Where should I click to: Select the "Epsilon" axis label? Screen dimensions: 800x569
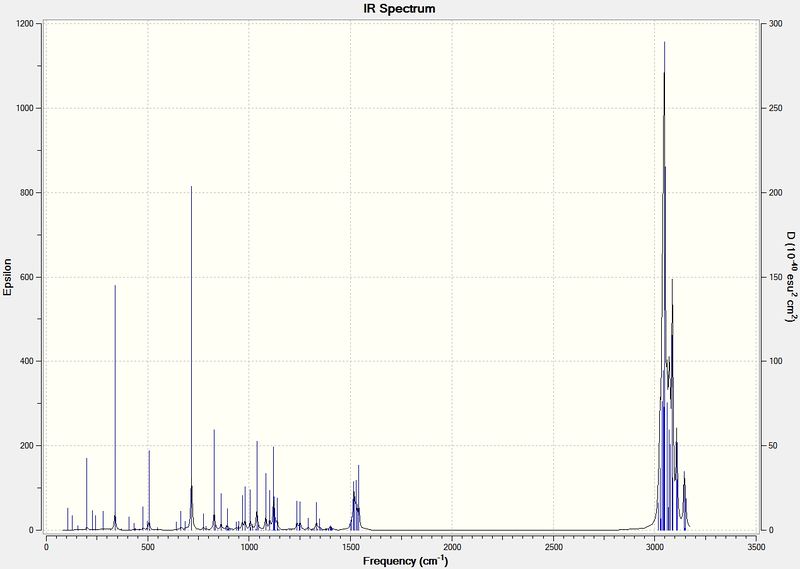(x=8, y=277)
